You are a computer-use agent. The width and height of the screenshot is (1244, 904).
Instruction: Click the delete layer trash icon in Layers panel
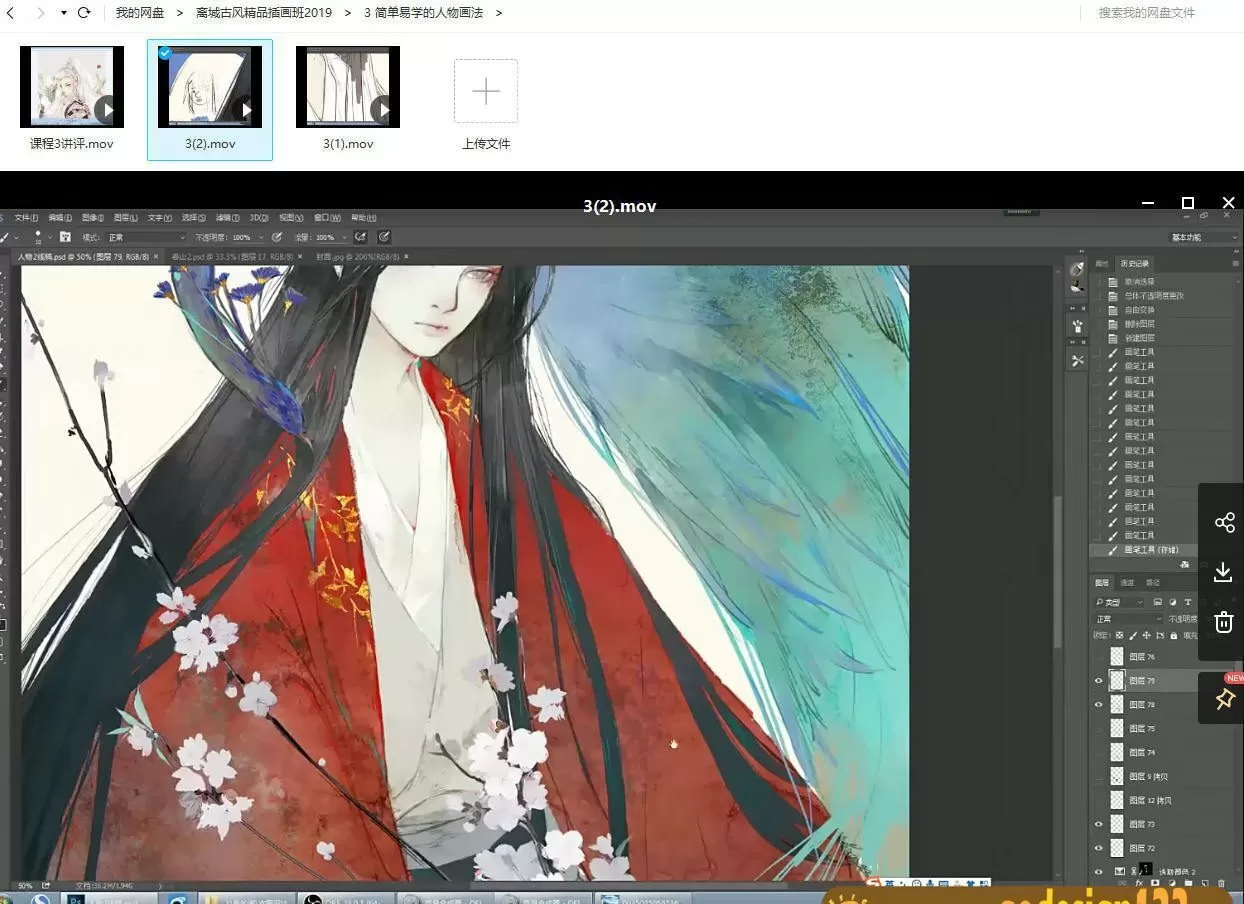pos(1220,883)
